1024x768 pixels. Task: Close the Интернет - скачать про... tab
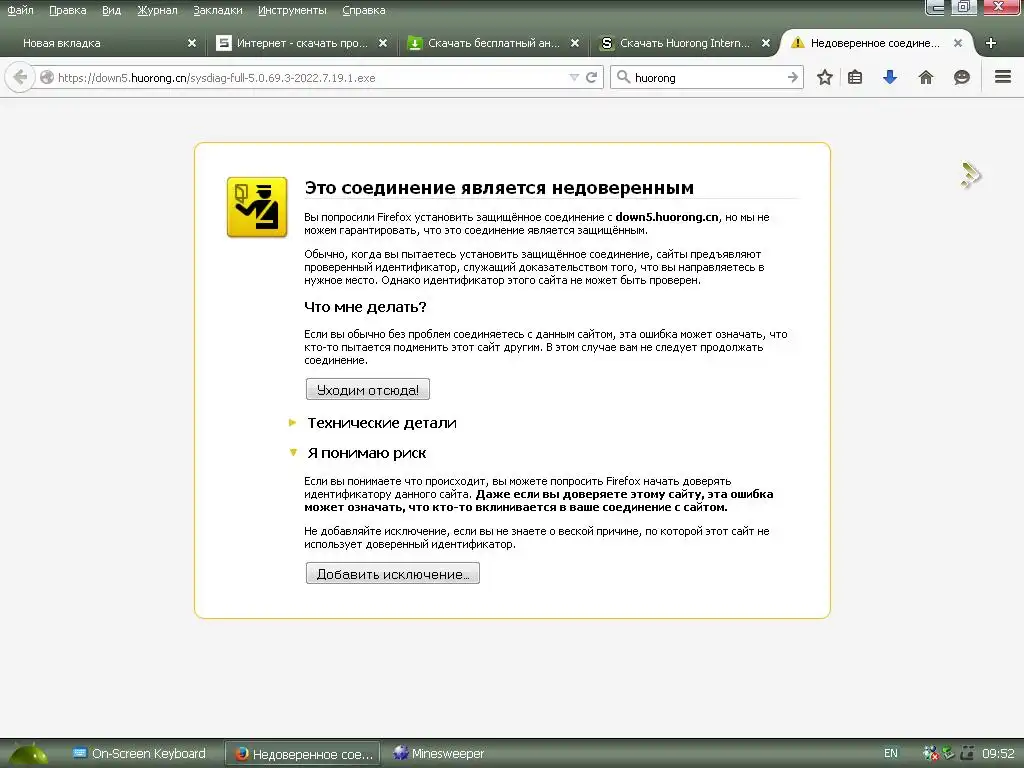tap(383, 43)
